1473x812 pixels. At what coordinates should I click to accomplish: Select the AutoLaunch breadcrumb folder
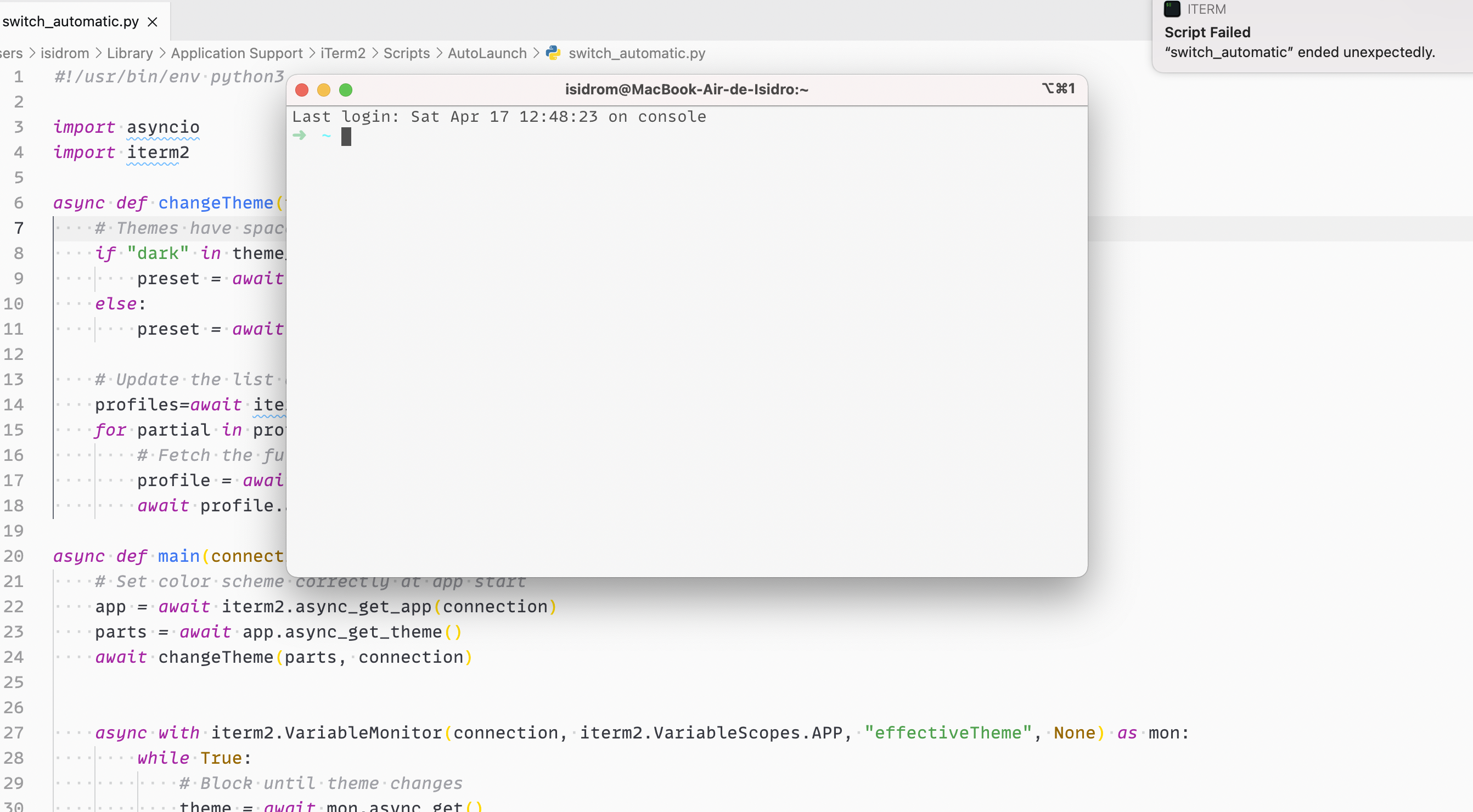pyautogui.click(x=487, y=53)
